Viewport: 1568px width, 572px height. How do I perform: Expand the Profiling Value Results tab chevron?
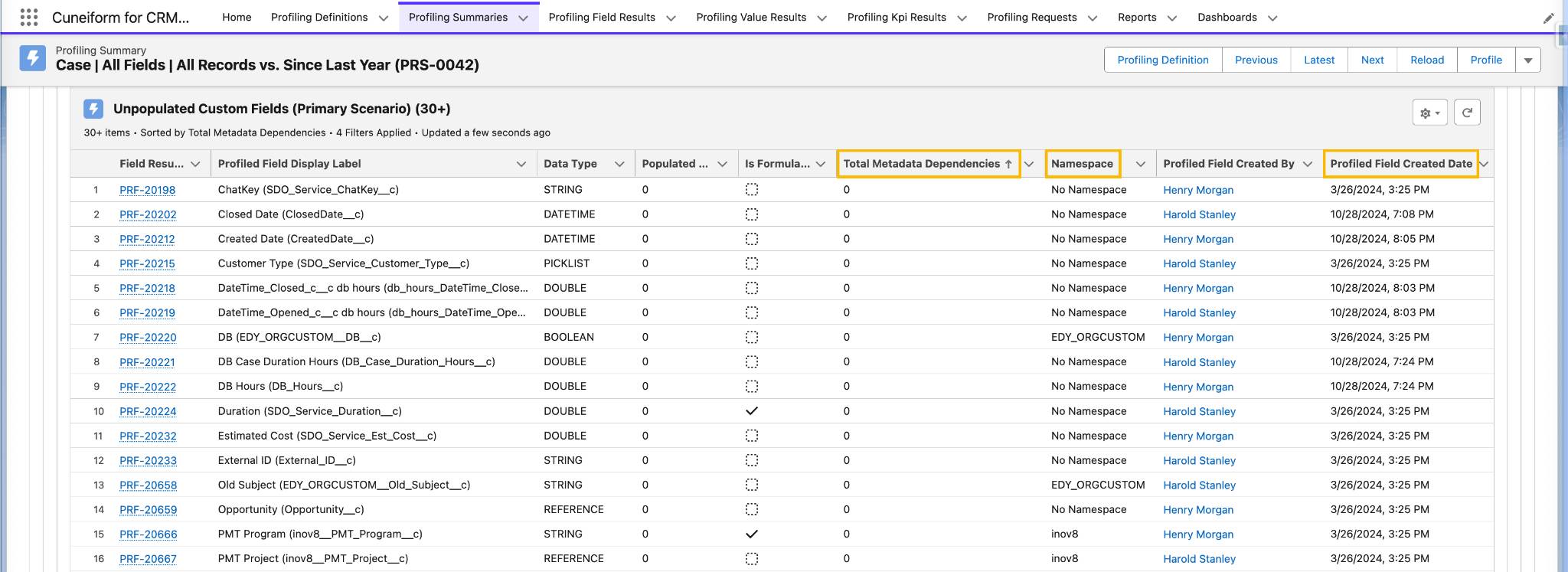[x=822, y=18]
